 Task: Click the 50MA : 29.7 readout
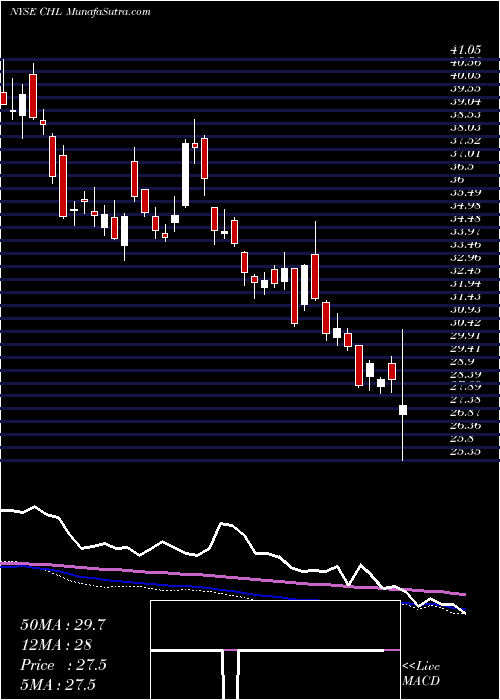point(63,625)
